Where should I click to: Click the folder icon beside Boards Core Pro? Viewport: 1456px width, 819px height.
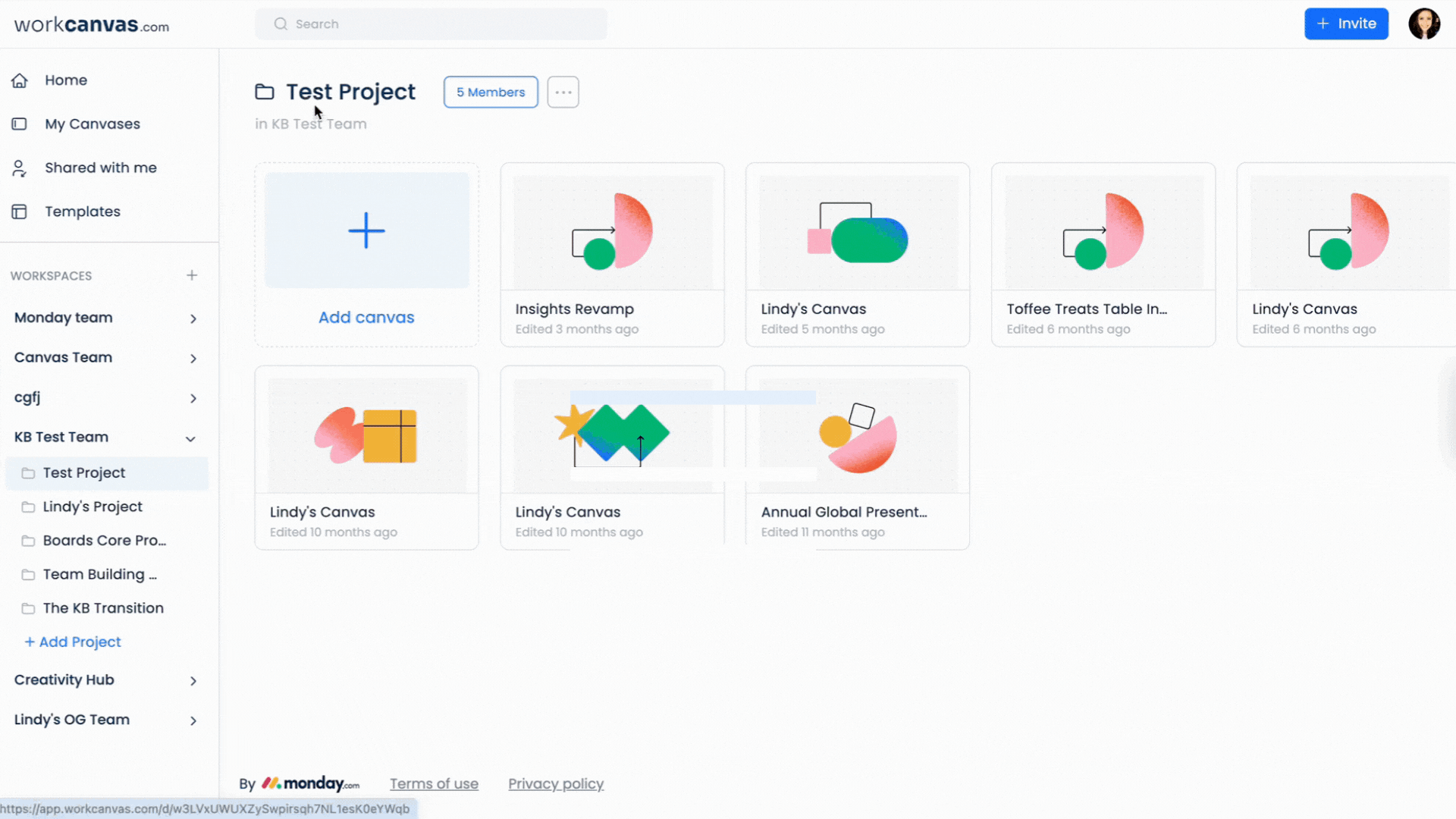pos(28,541)
